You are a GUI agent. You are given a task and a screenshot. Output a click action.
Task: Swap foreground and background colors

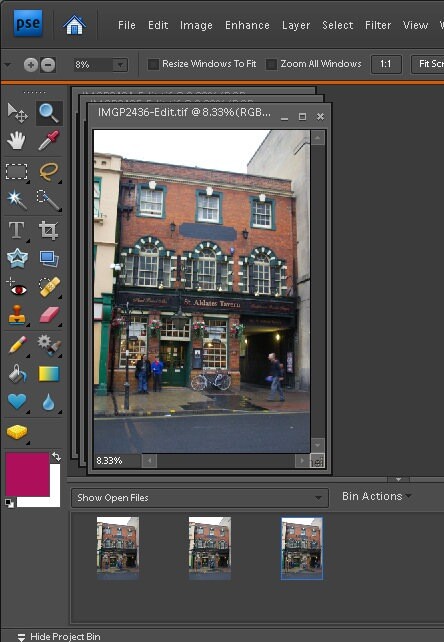(56, 457)
